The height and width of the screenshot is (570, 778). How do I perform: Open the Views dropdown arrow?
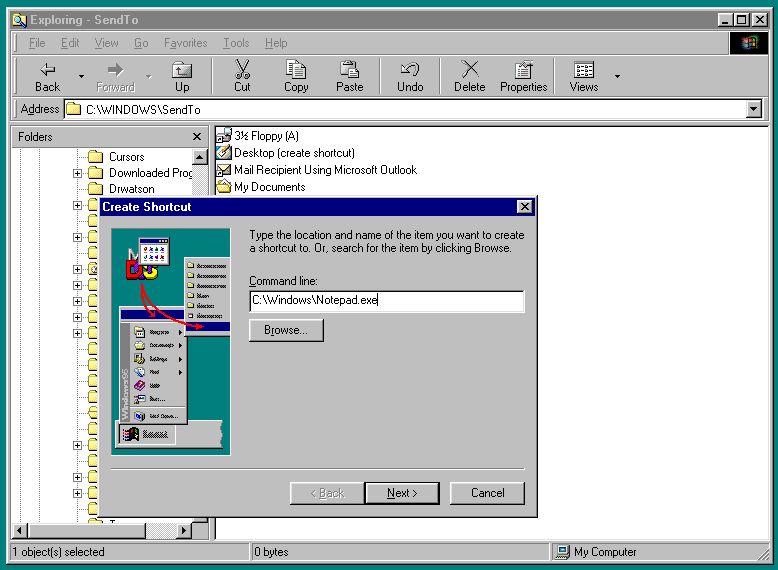pyautogui.click(x=617, y=76)
